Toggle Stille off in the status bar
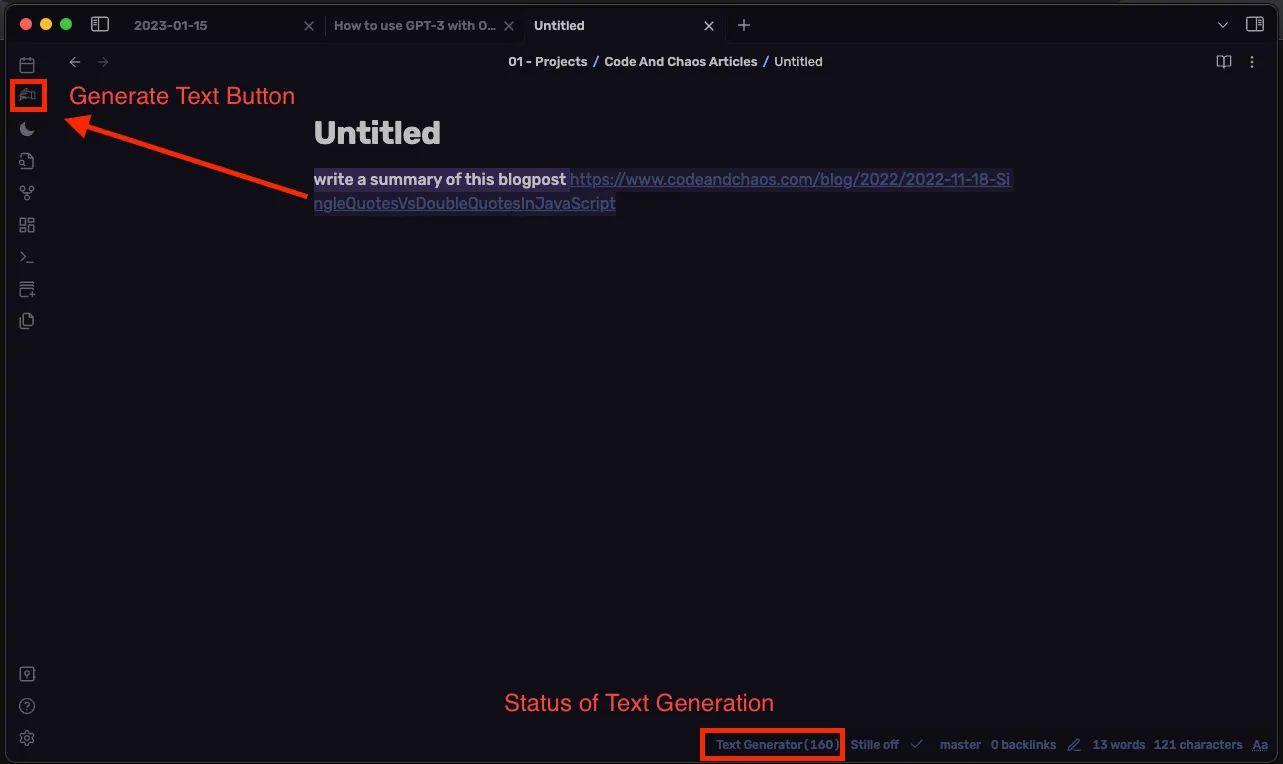1283x764 pixels. coord(874,745)
